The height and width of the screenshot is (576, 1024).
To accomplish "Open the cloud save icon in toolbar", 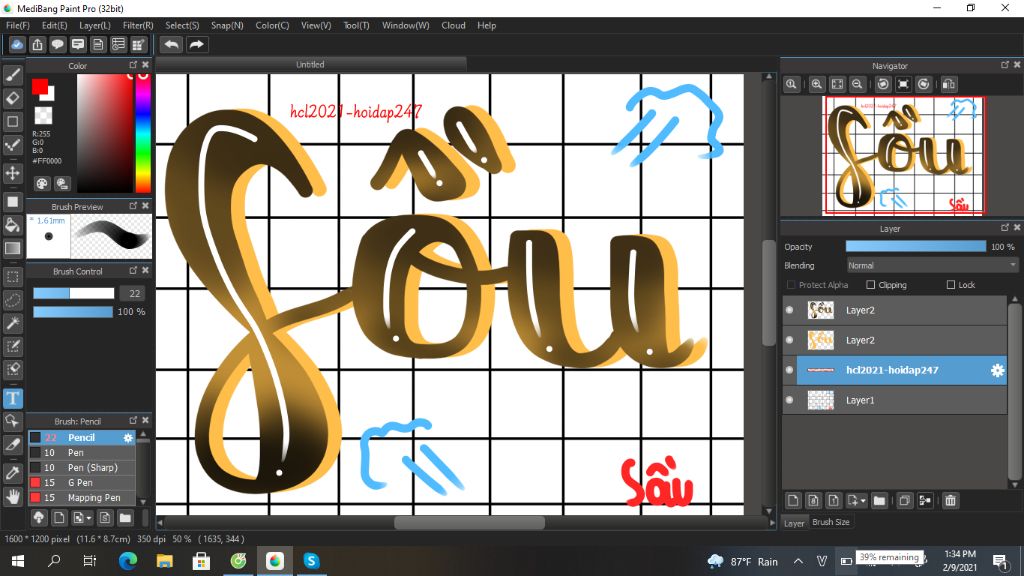I will (17, 44).
